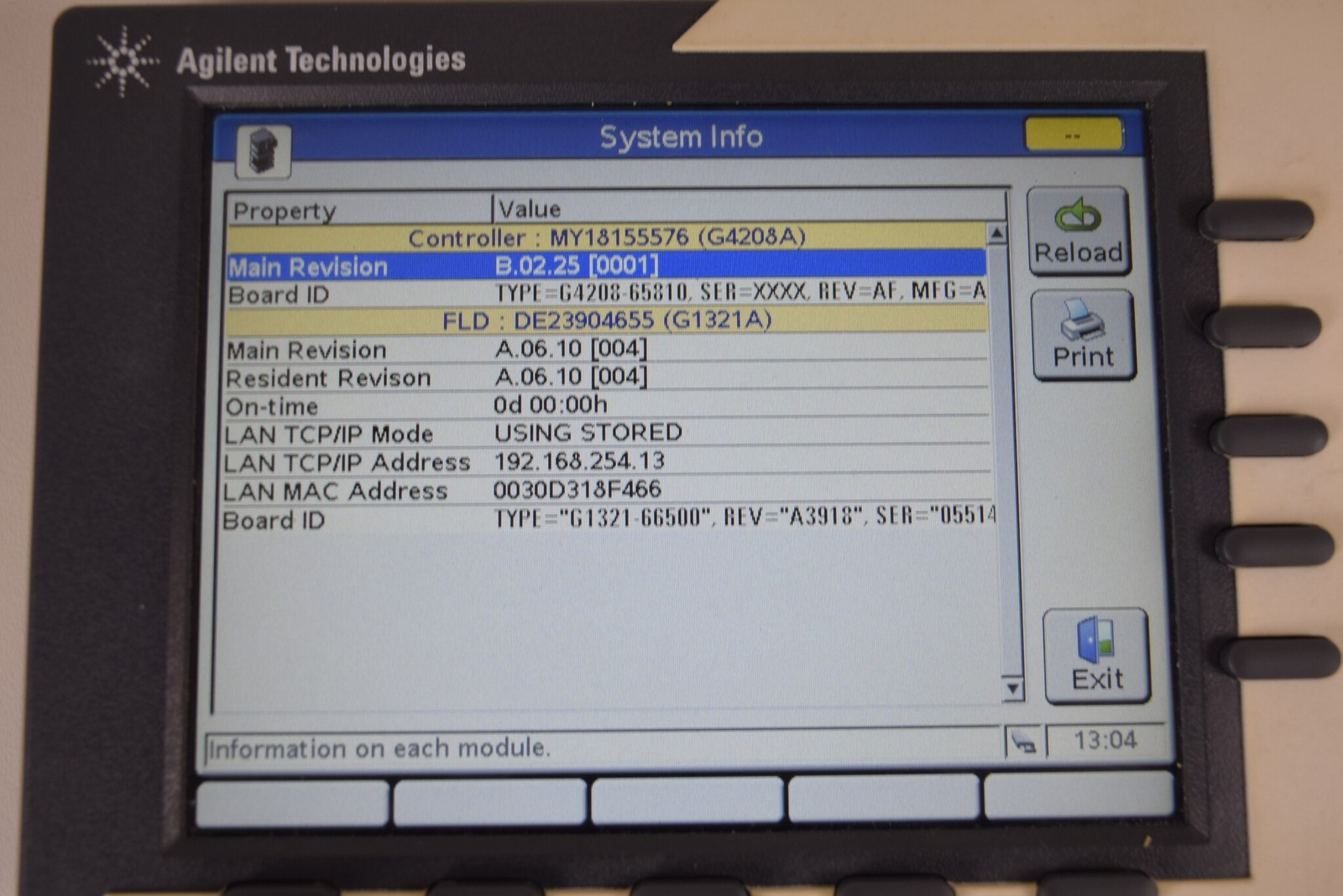
Task: Click the scrollbar down arrow
Action: (x=1013, y=689)
